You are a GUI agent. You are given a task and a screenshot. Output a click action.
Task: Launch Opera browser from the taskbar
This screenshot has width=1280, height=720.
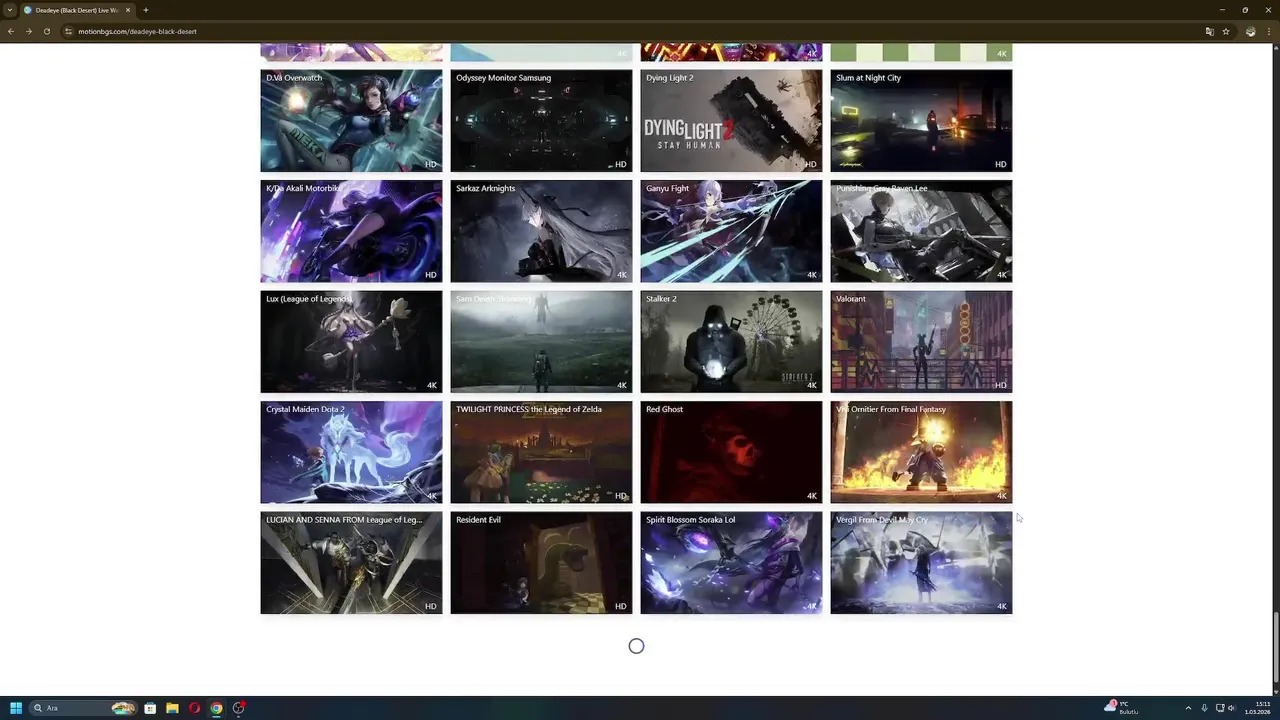(x=194, y=708)
